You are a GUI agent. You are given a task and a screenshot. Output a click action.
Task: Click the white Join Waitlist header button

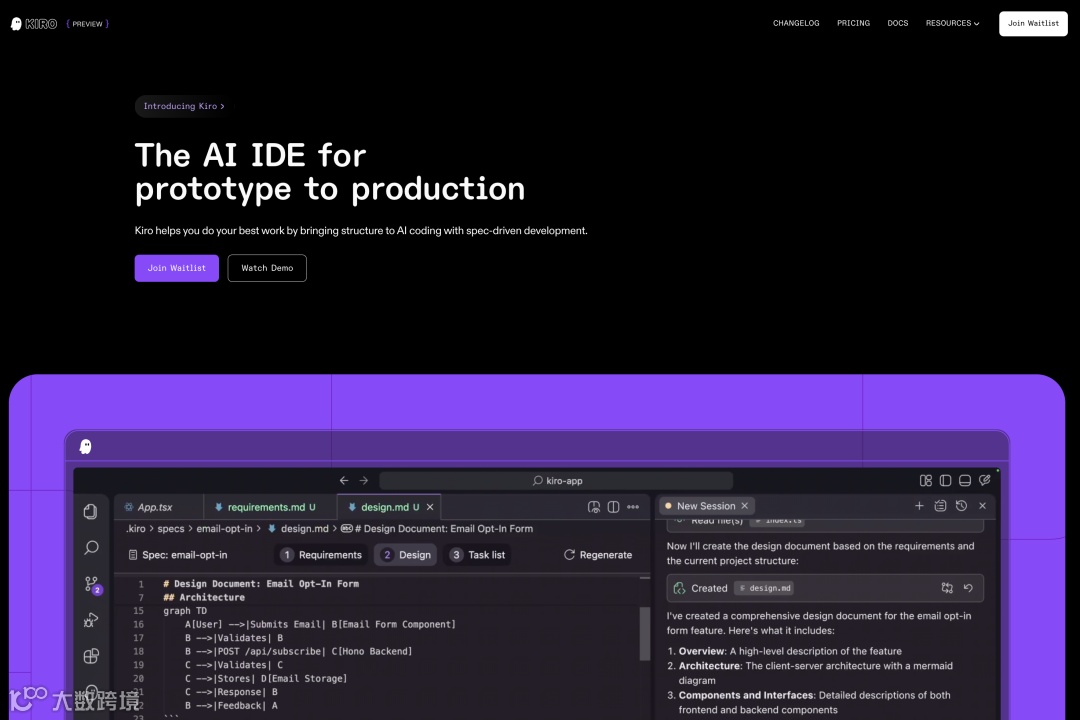tap(1033, 23)
